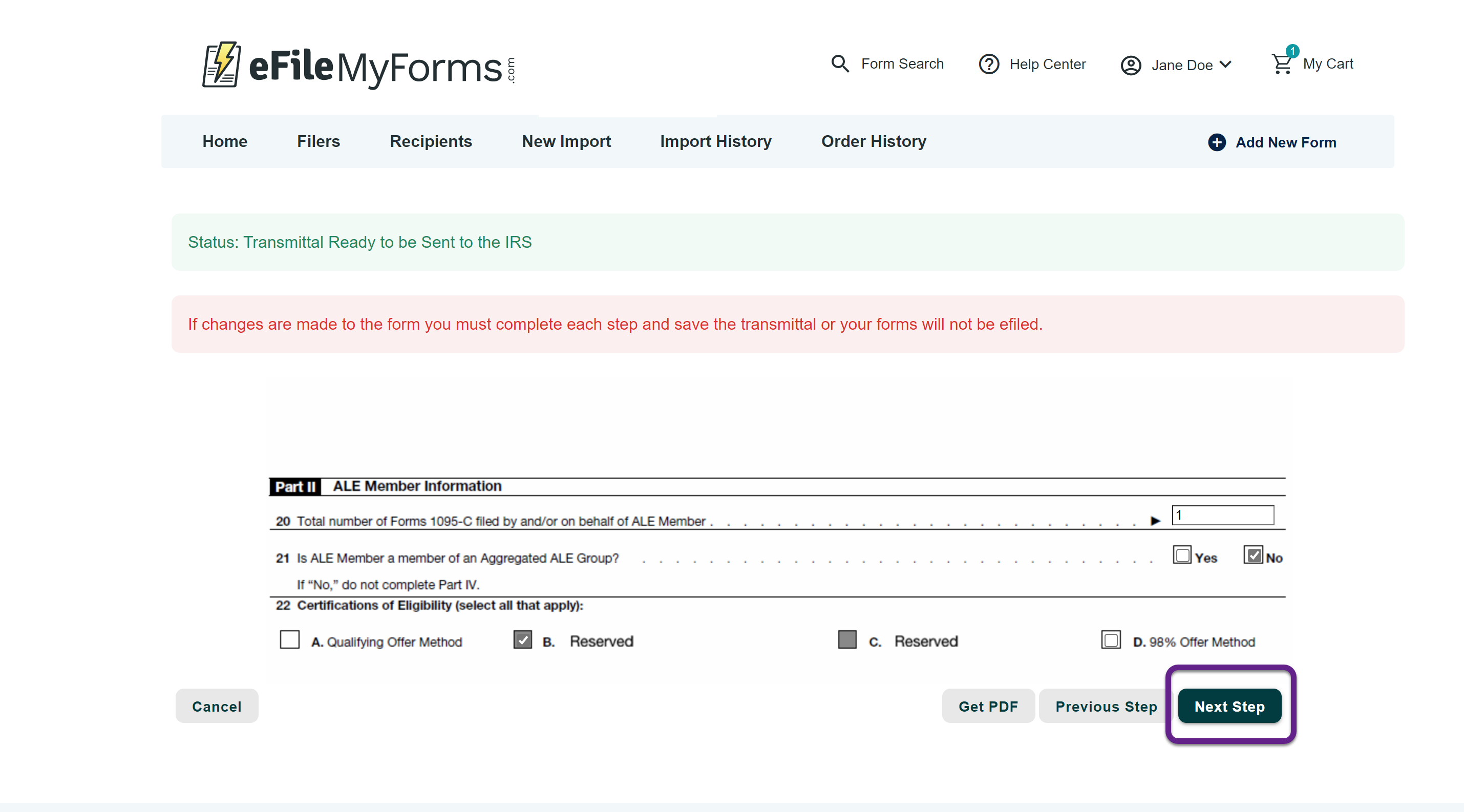Go to the Import History tab
1464x812 pixels.
coord(715,141)
